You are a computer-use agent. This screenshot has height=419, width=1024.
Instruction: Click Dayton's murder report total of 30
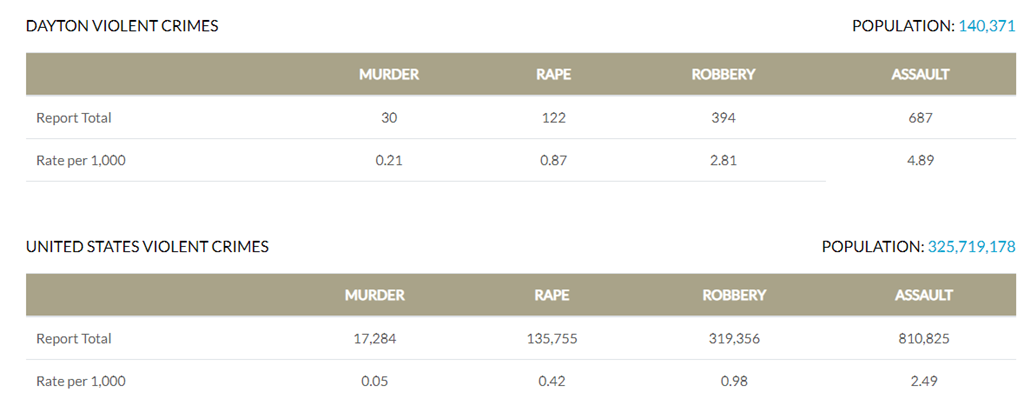tap(389, 118)
